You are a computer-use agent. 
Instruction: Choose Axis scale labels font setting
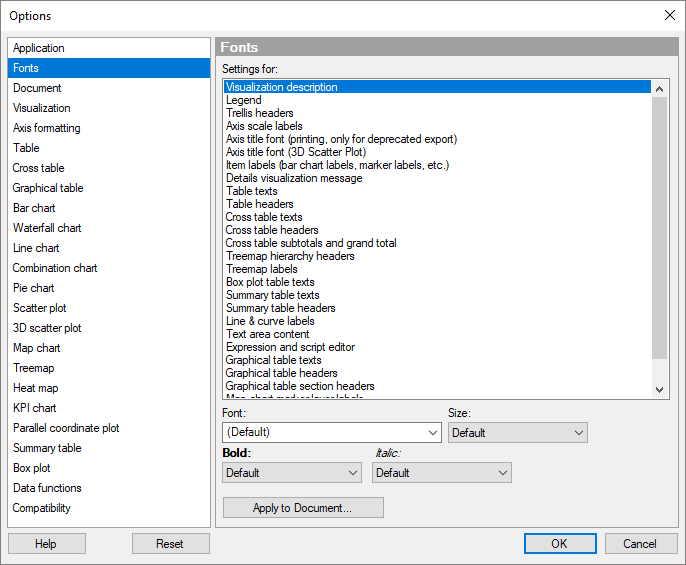point(264,126)
